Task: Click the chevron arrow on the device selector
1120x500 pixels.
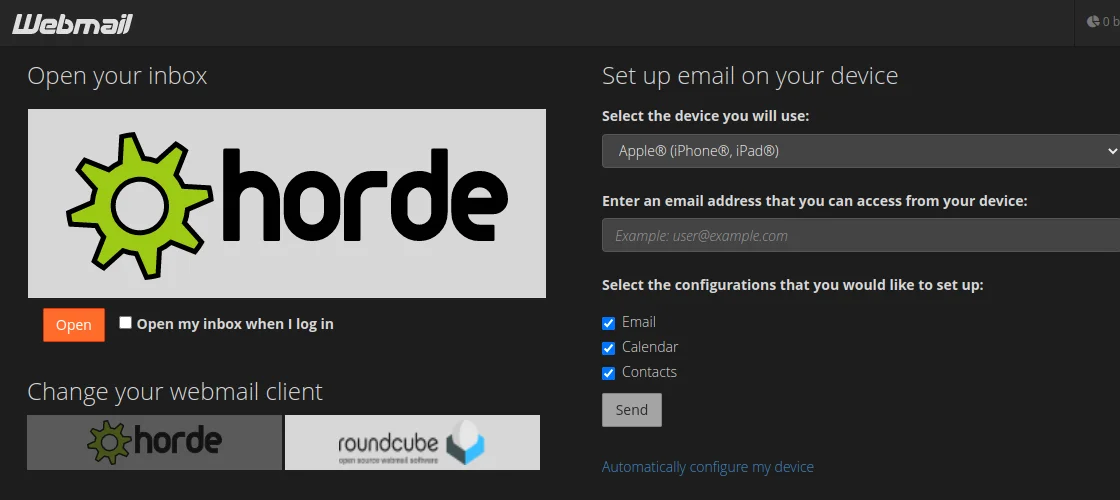Action: coord(1111,151)
